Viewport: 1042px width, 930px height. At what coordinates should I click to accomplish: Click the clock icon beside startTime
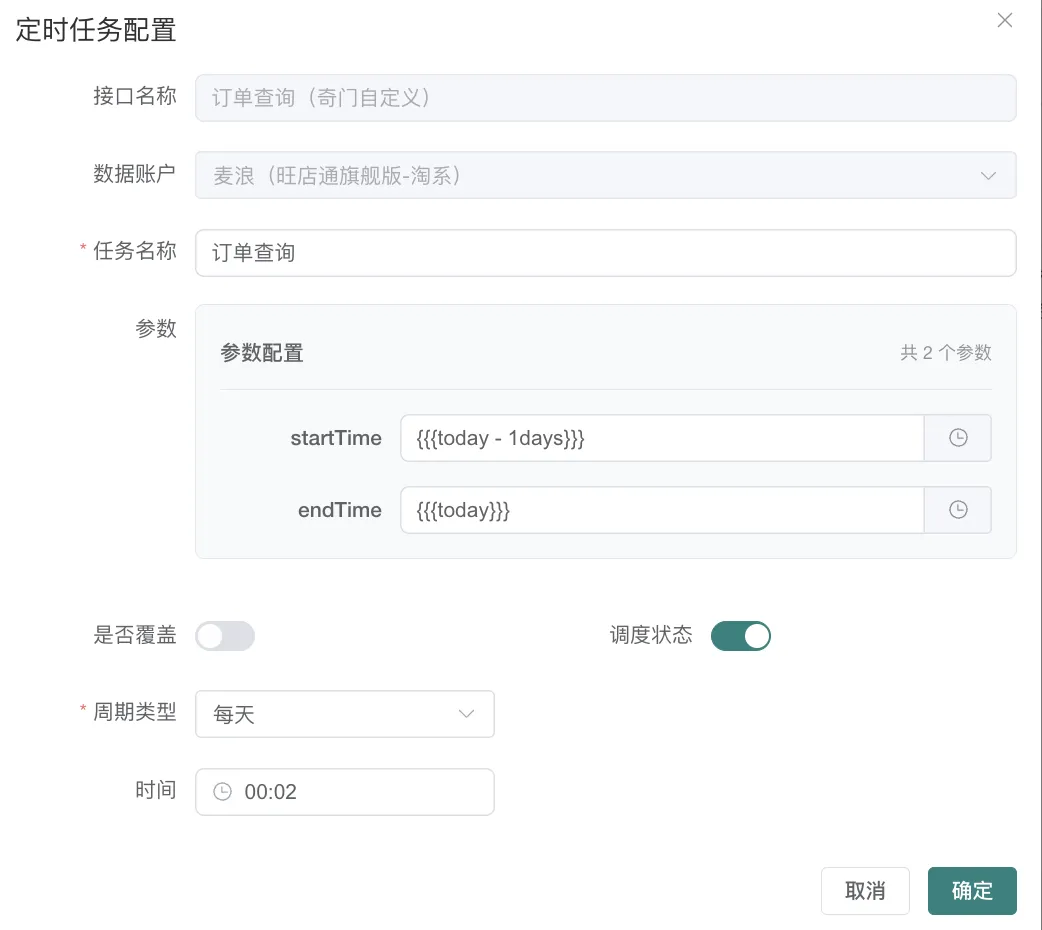957,438
